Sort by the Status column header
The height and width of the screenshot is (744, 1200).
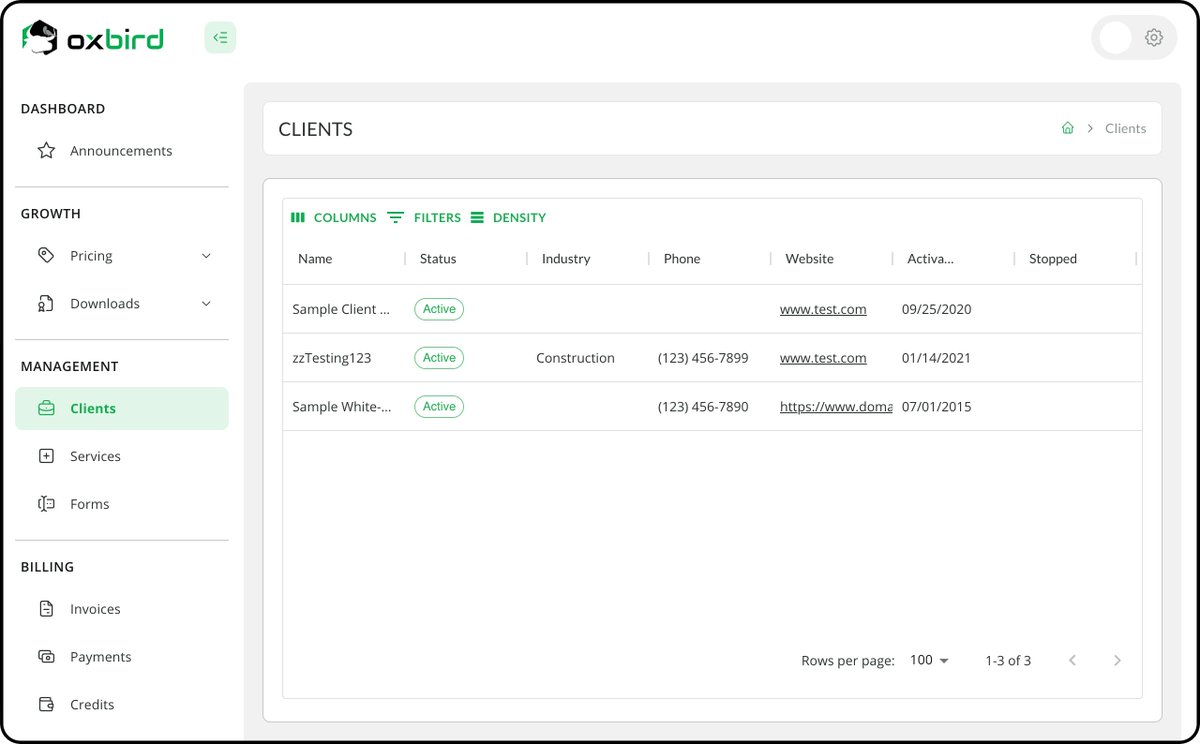(x=438, y=259)
